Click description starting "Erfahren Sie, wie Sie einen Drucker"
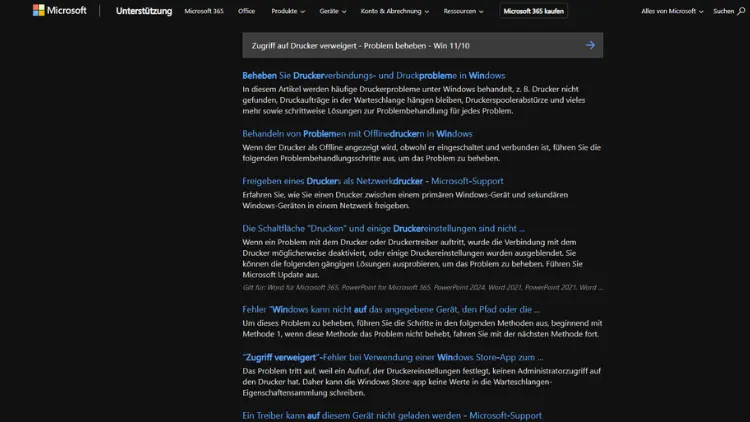 [405, 200]
